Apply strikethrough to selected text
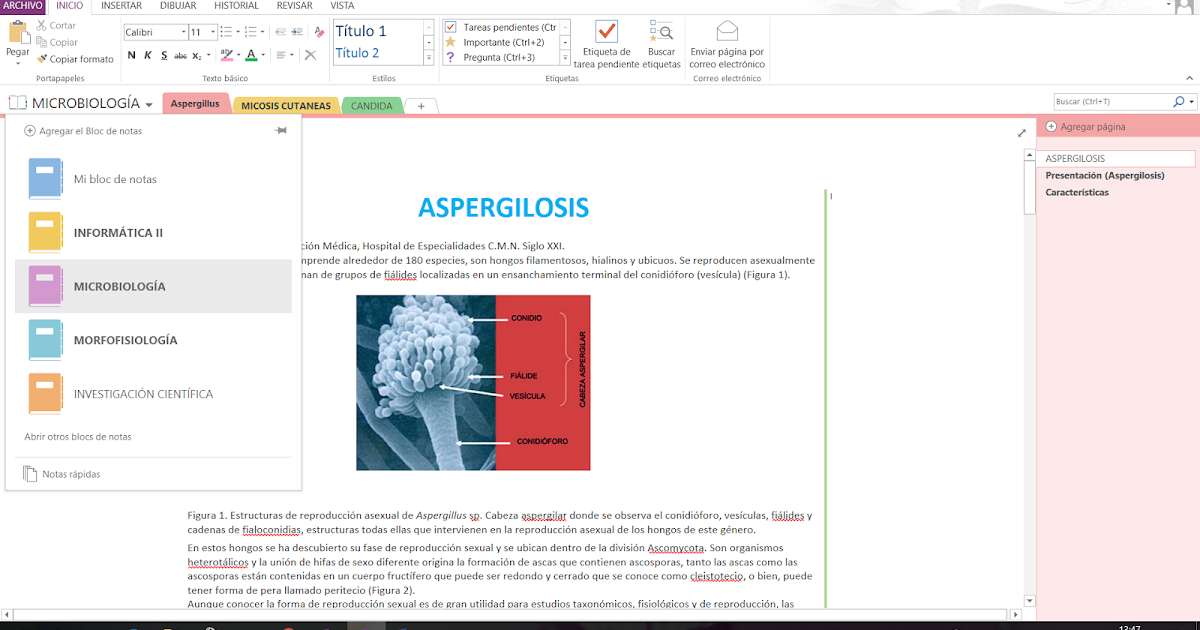Viewport: 1200px width, 630px height. tap(181, 55)
